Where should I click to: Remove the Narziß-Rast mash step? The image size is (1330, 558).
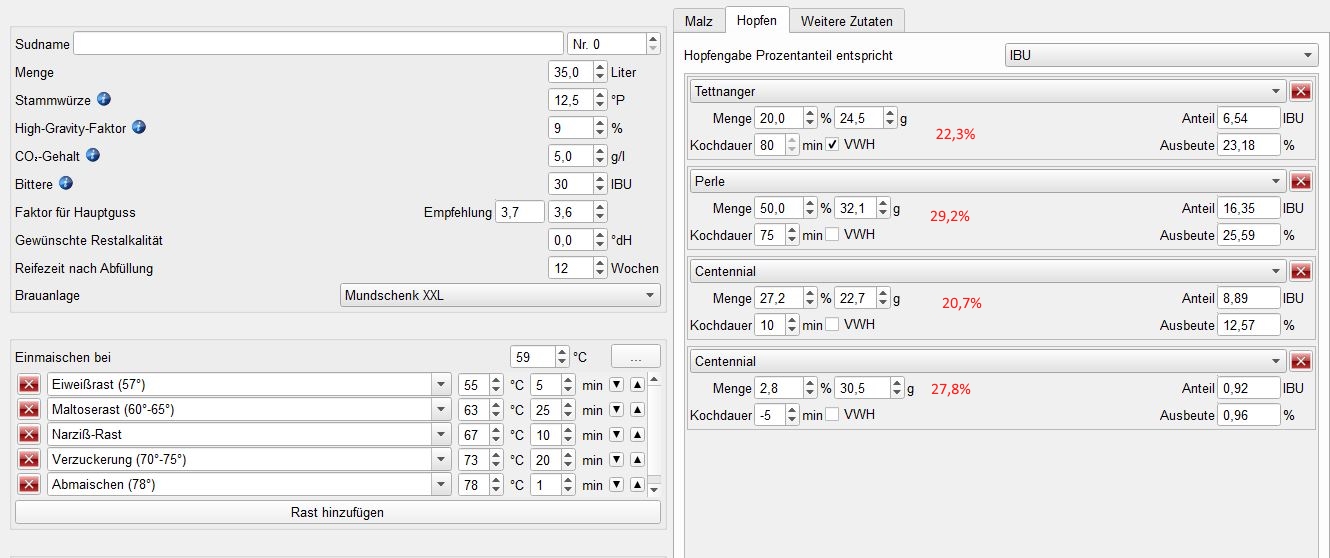29,435
